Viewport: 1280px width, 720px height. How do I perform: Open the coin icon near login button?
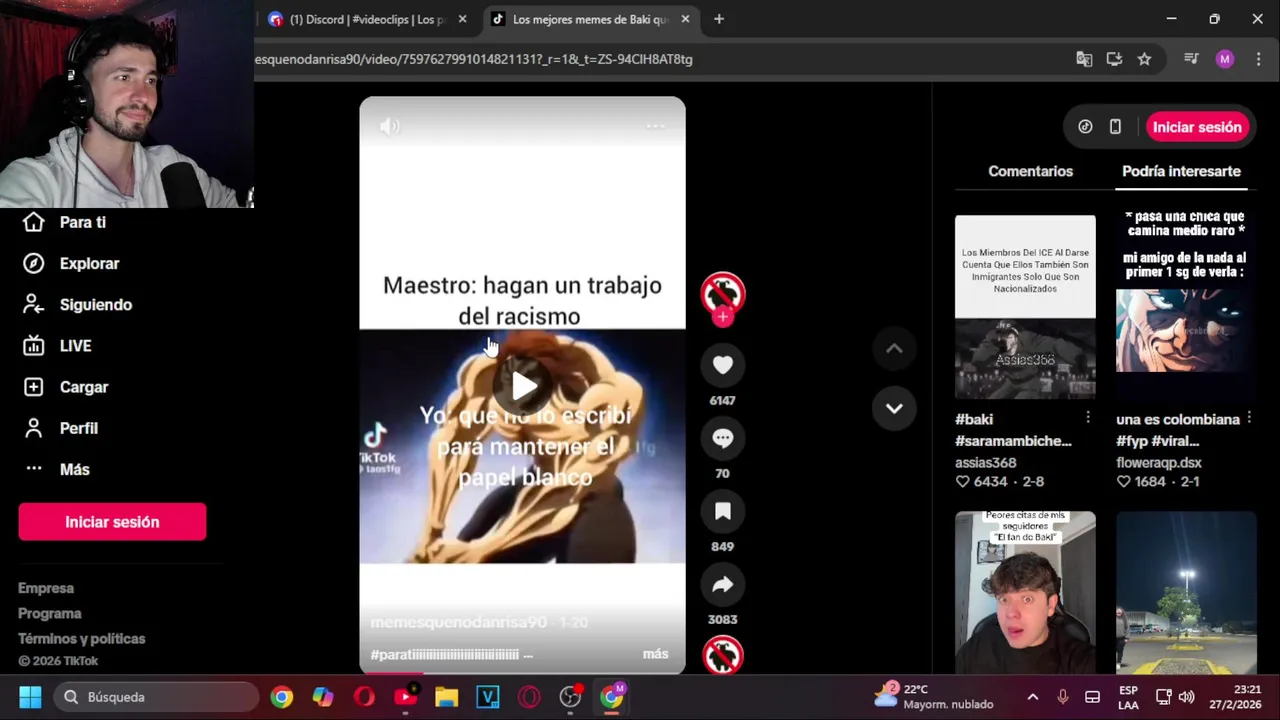1085,127
